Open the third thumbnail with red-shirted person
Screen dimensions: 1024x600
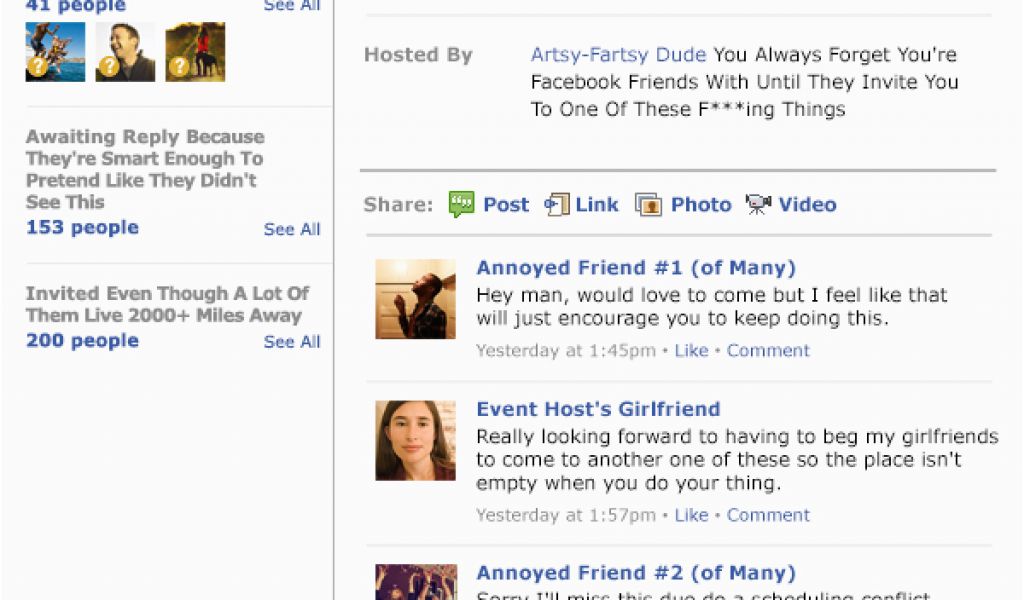tap(195, 52)
